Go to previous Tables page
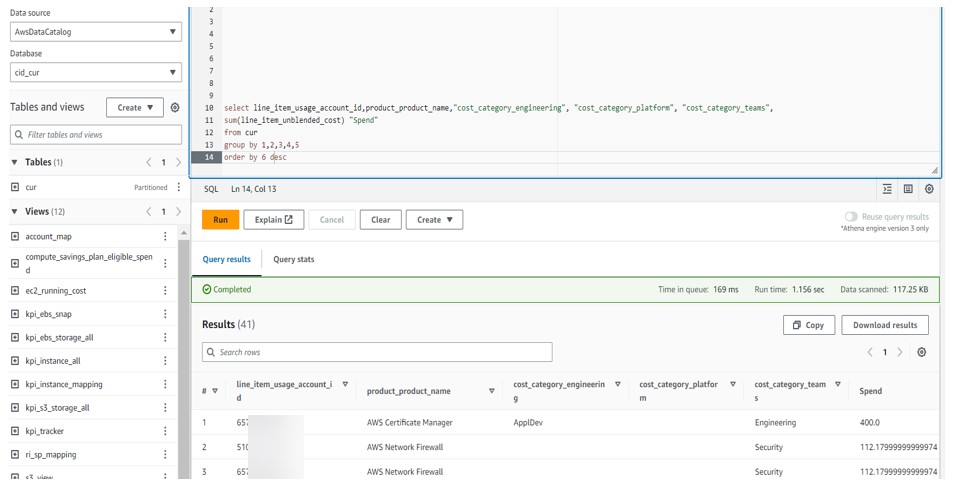 point(148,162)
